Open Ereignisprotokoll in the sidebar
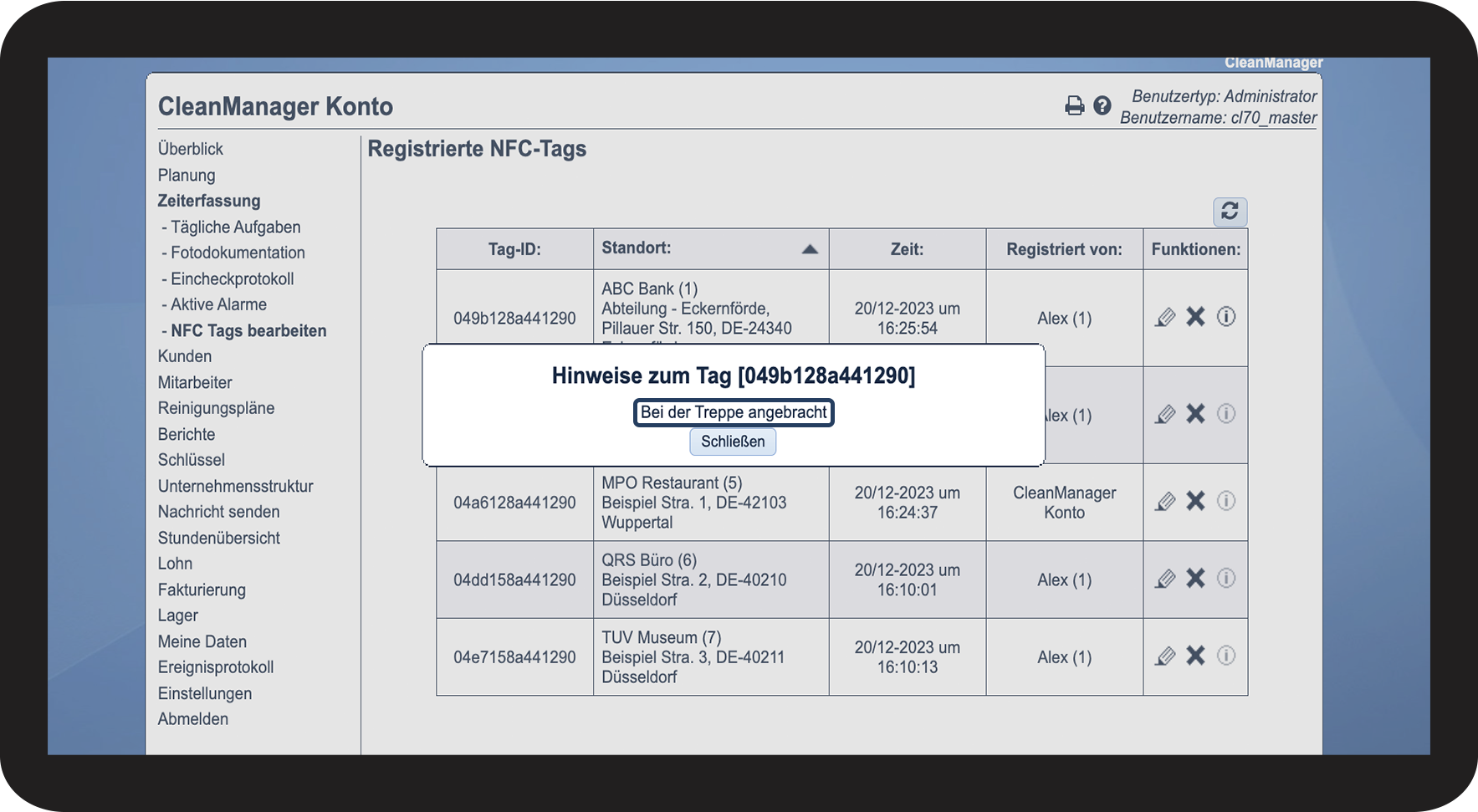The height and width of the screenshot is (812, 1478). (216, 667)
